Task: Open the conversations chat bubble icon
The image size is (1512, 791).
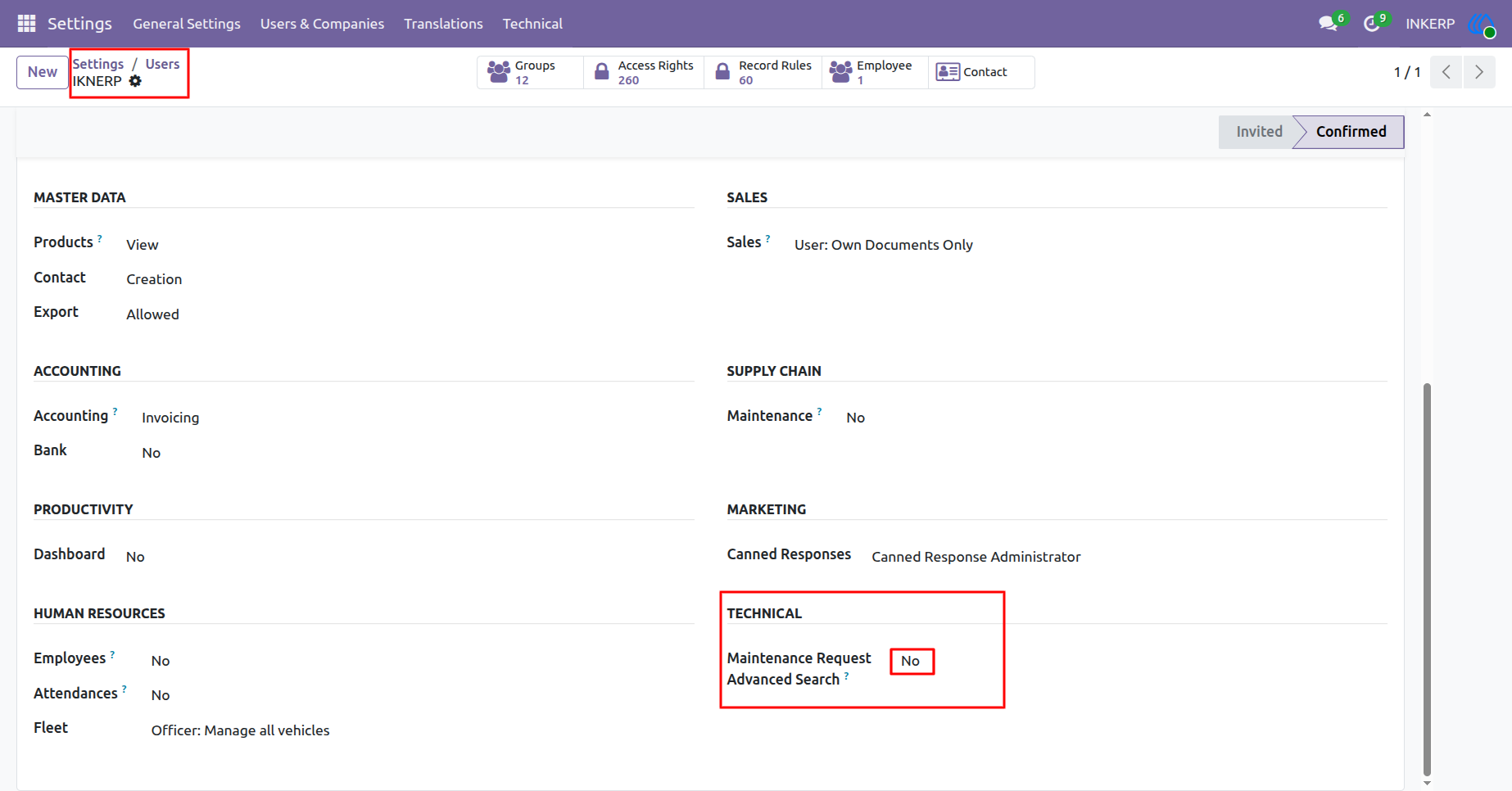Action: [1328, 24]
